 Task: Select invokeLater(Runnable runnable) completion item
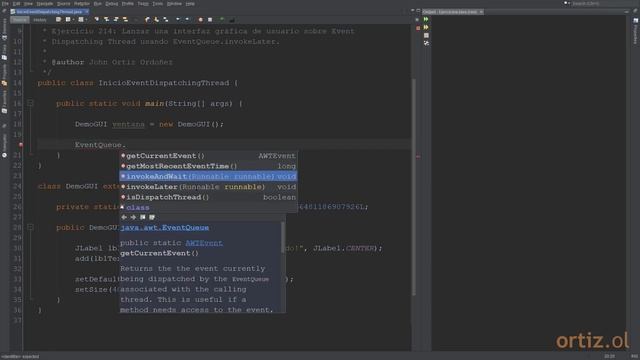208,187
